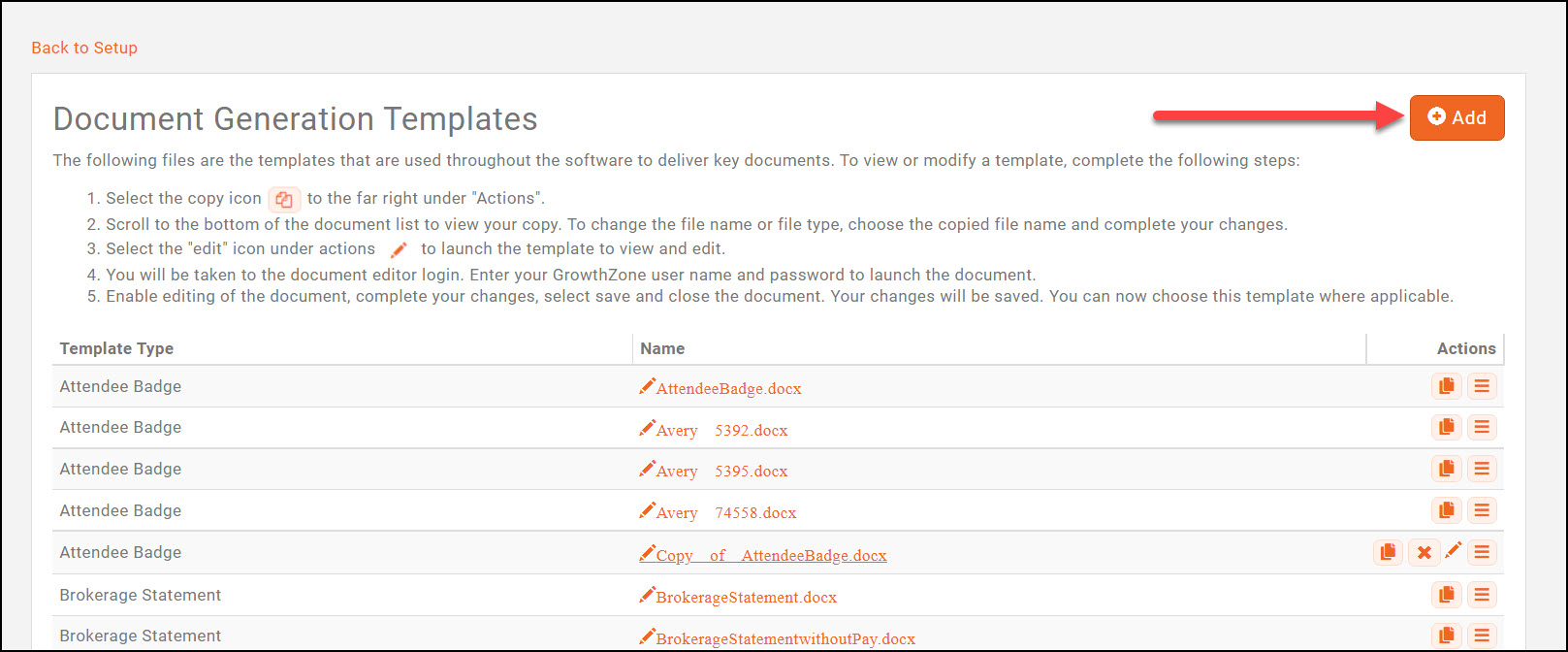Click edit pencil in Copy of AttendeeBadge actions
This screenshot has width=1568, height=652.
[1453, 551]
